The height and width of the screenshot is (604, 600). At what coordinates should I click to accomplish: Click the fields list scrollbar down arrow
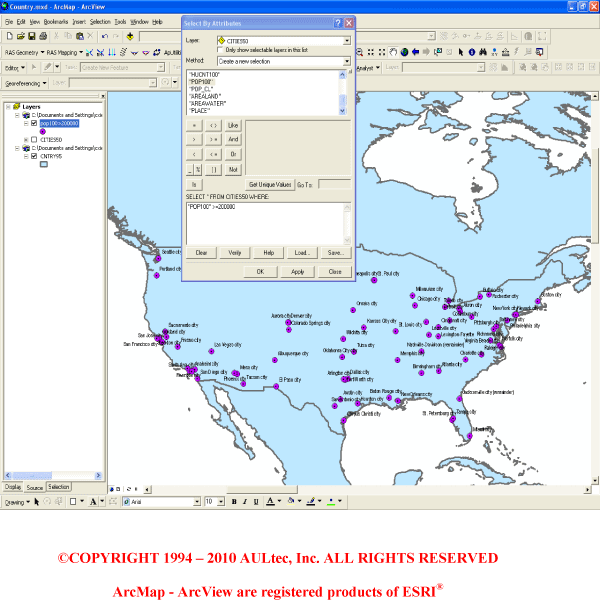[342, 111]
